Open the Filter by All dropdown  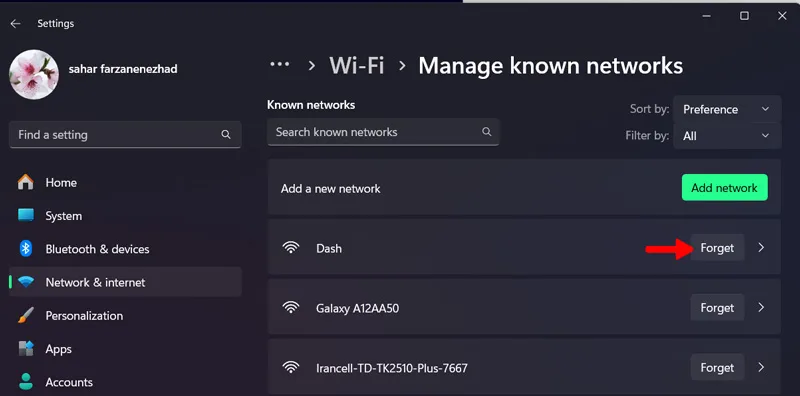[727, 136]
